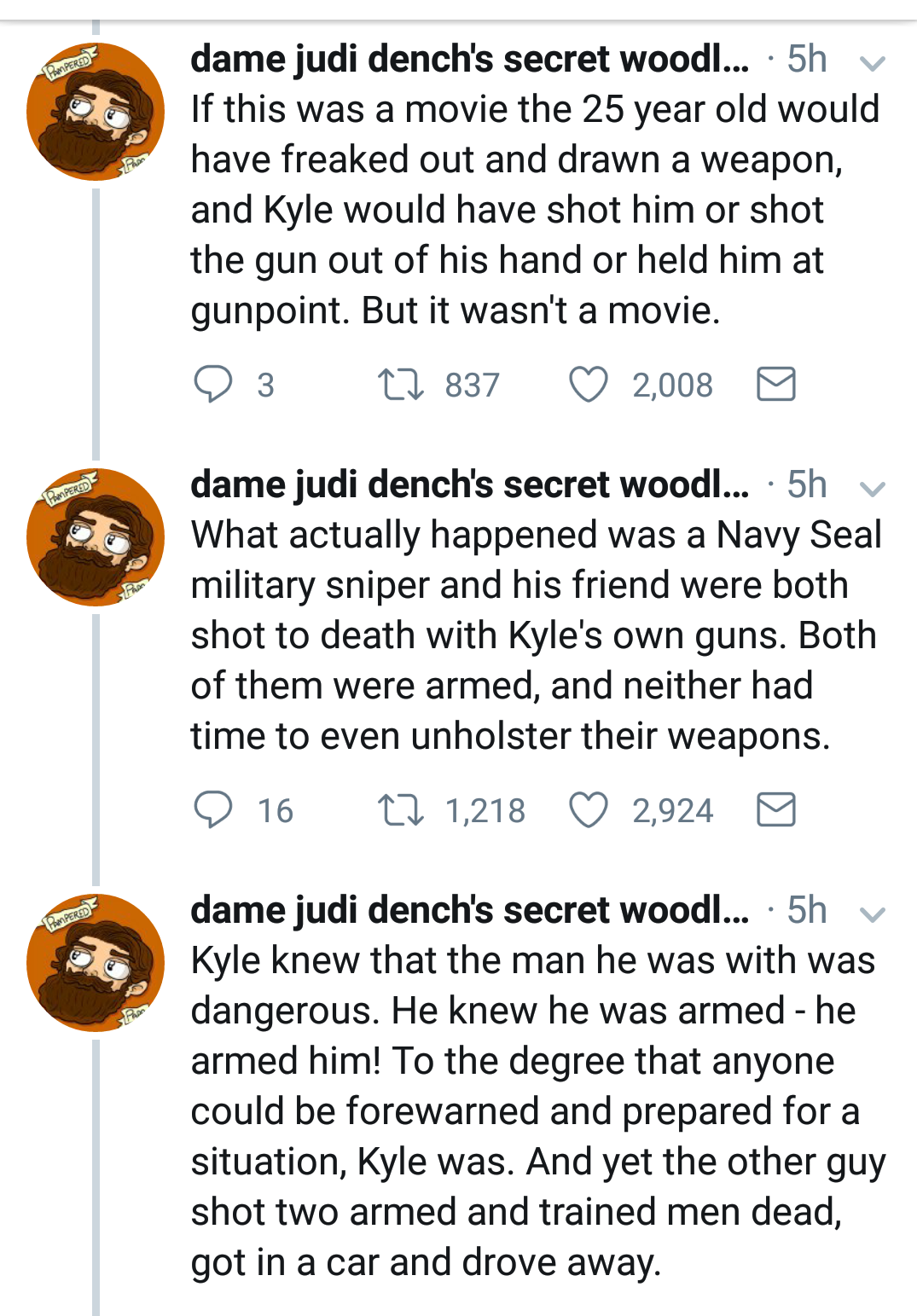
Task: Open the third tweet's 5h timestamp
Action: (x=807, y=910)
